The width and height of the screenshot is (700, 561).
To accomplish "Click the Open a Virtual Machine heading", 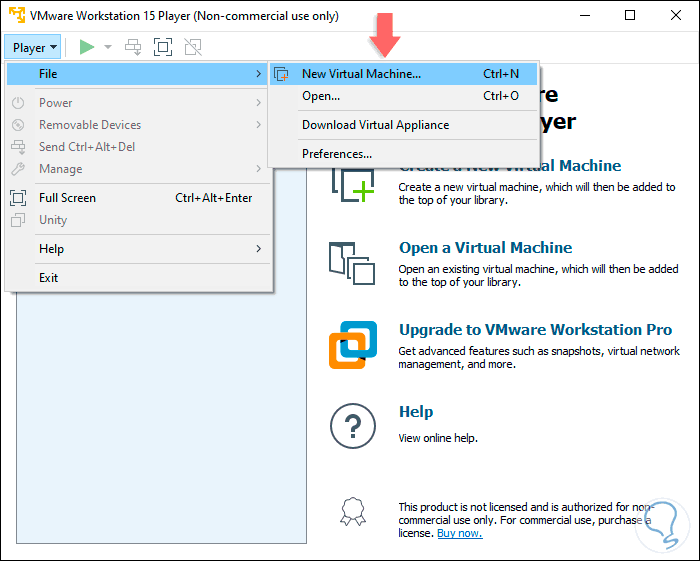I will point(485,248).
